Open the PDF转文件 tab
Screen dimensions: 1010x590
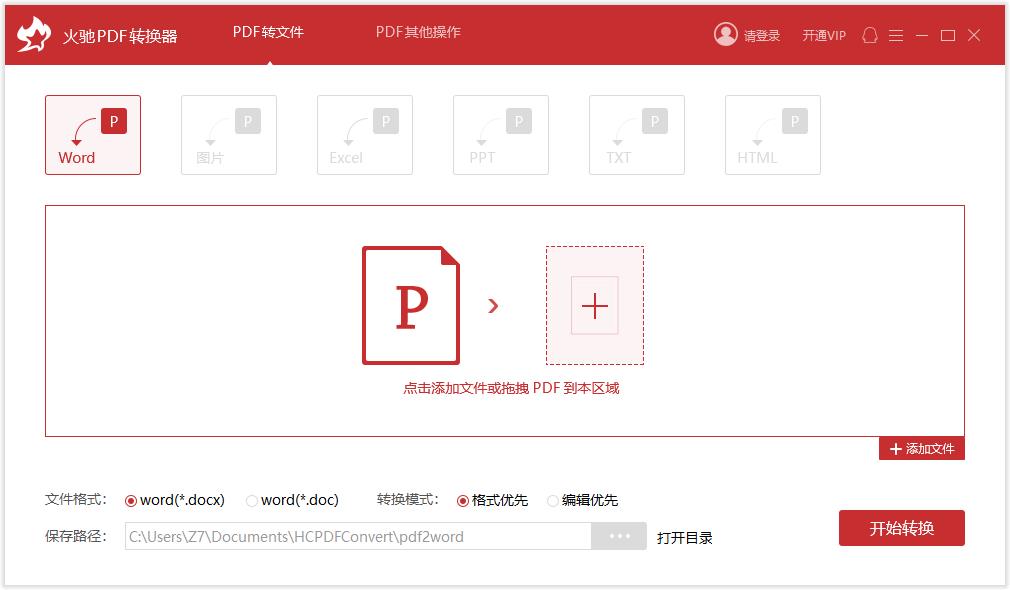(x=270, y=32)
